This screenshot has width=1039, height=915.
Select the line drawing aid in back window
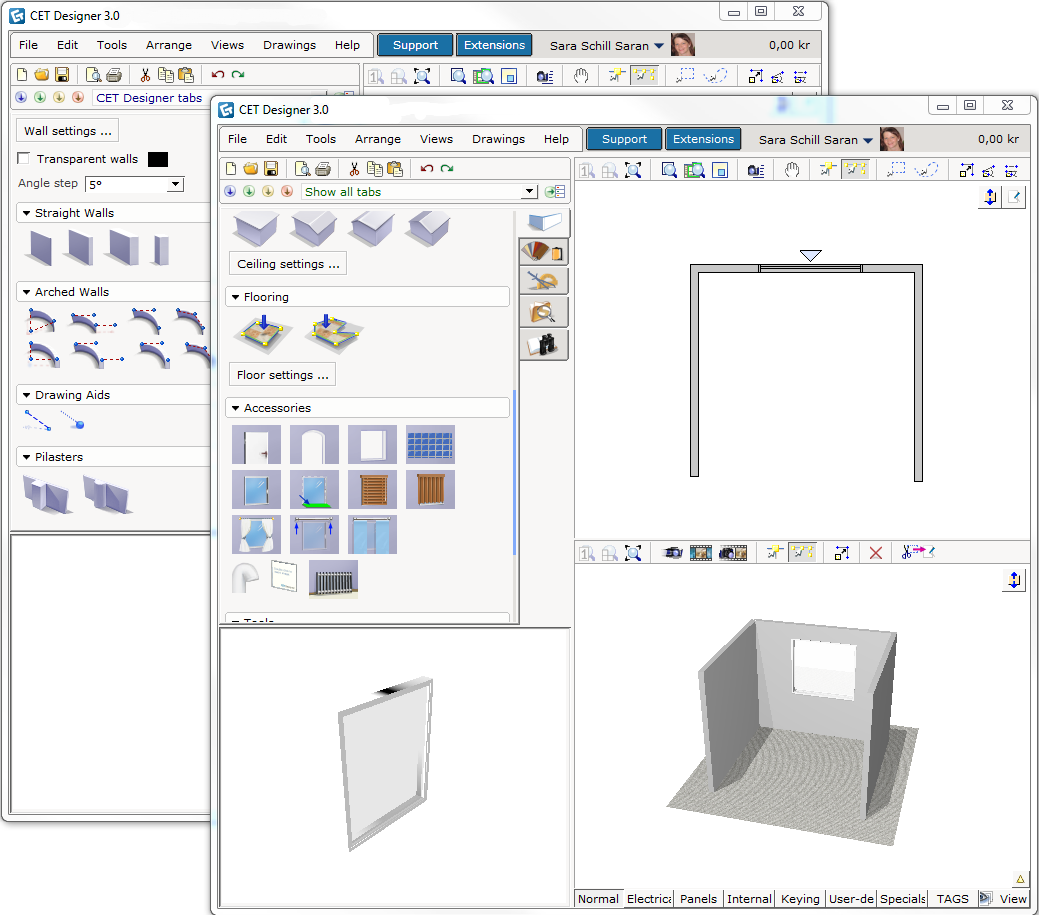pyautogui.click(x=38, y=421)
